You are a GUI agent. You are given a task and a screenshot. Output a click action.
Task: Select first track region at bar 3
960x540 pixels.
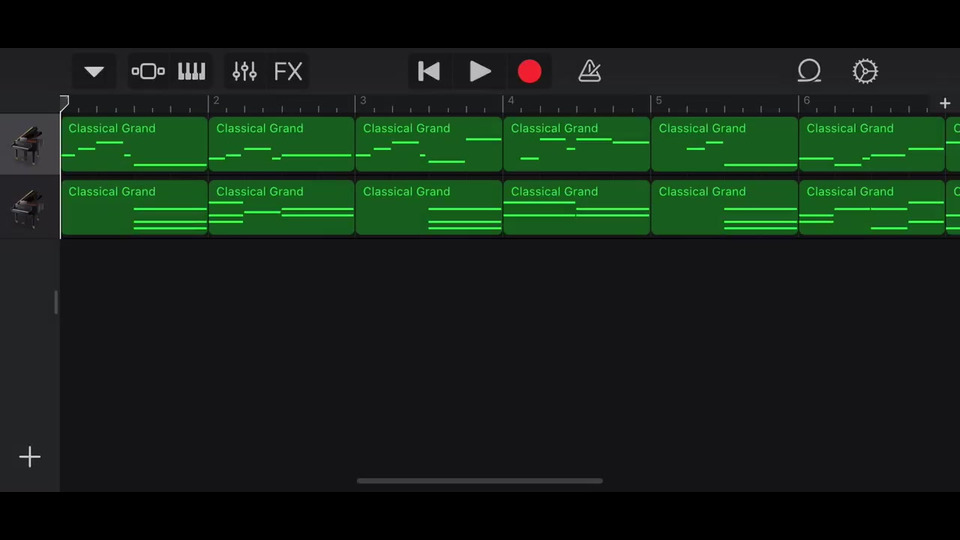tap(429, 144)
